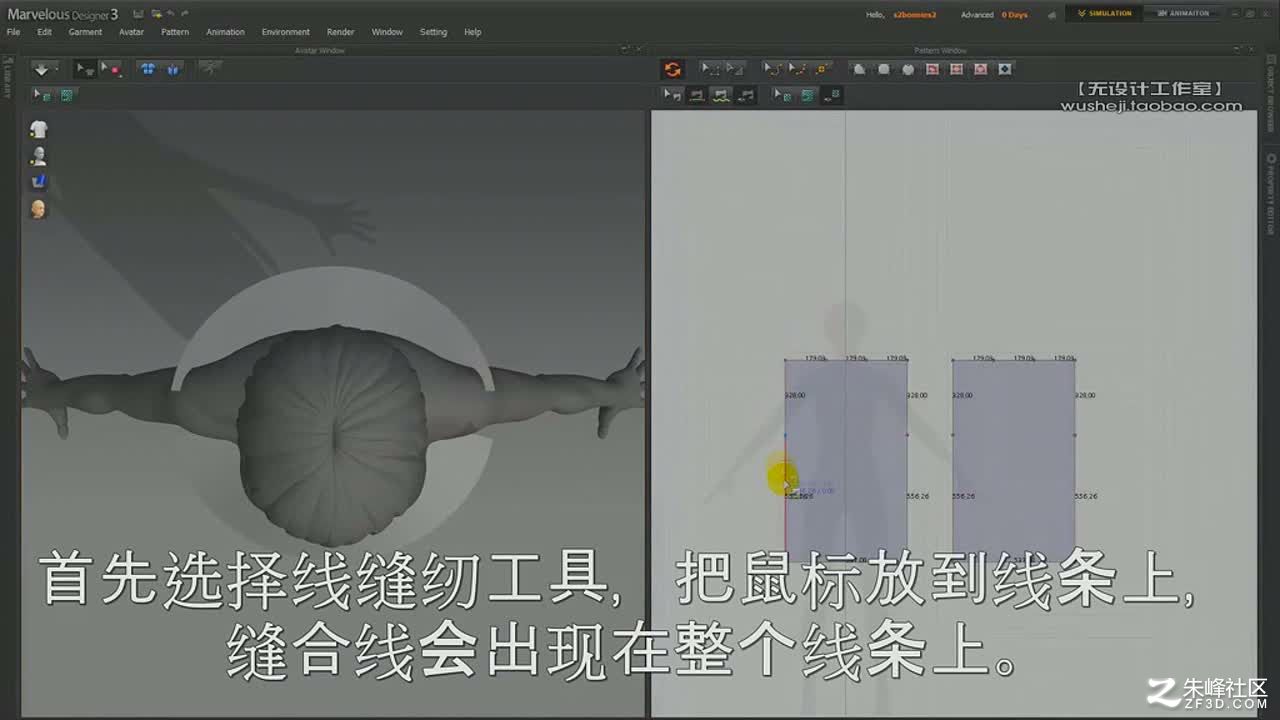Select the Polygon pattern tool

(x=859, y=69)
